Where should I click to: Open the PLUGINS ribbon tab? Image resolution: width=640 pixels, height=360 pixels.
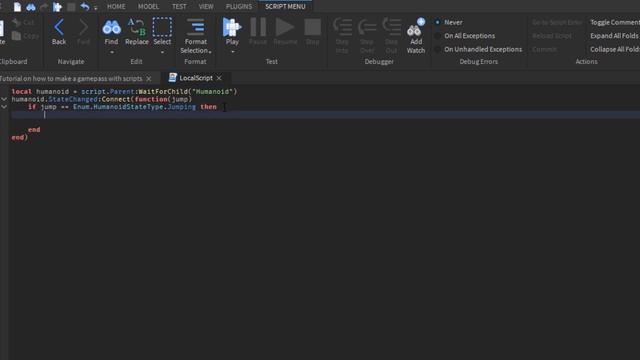pyautogui.click(x=239, y=7)
